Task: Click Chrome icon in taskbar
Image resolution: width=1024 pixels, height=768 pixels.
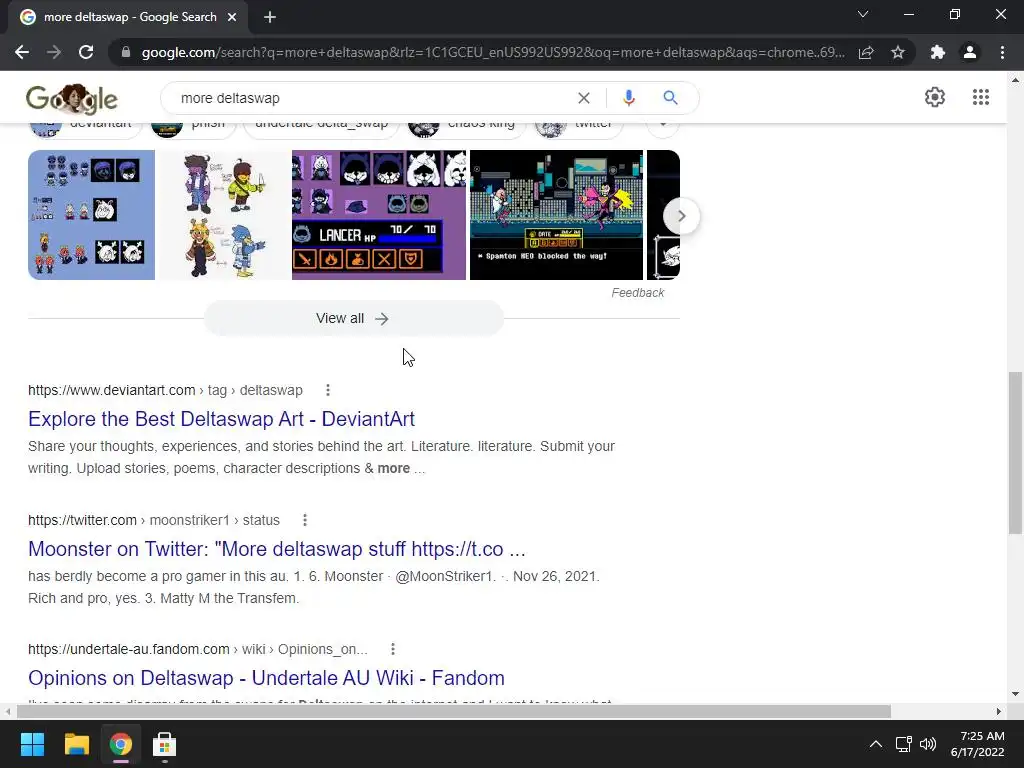Action: pos(121,744)
